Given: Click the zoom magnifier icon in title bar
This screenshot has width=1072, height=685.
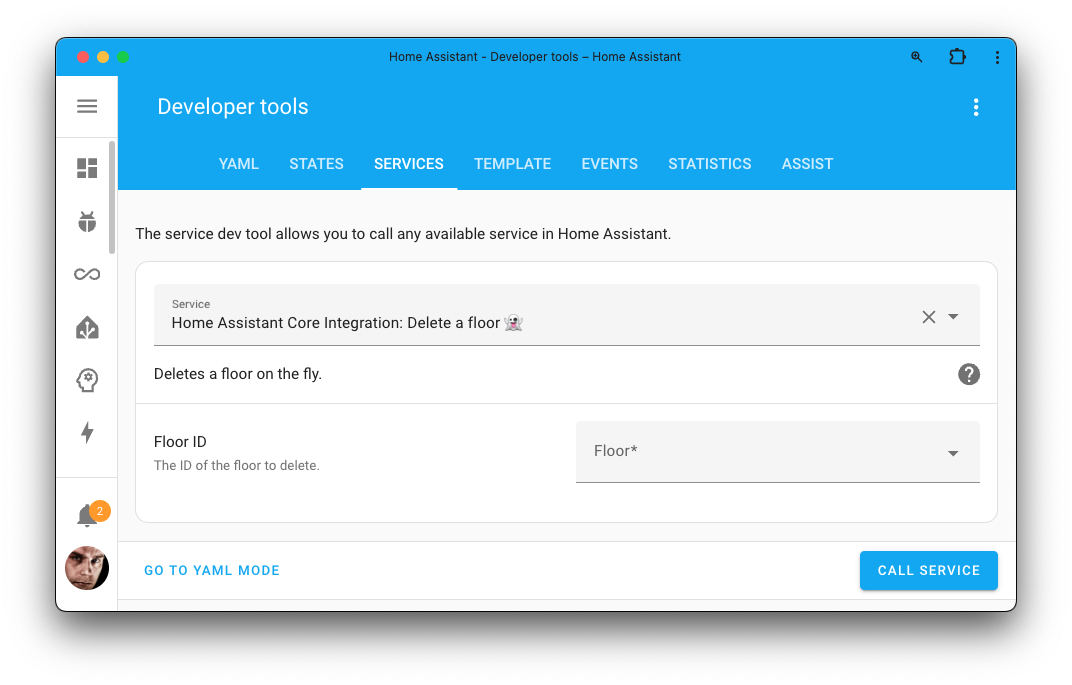Looking at the screenshot, I should (917, 57).
